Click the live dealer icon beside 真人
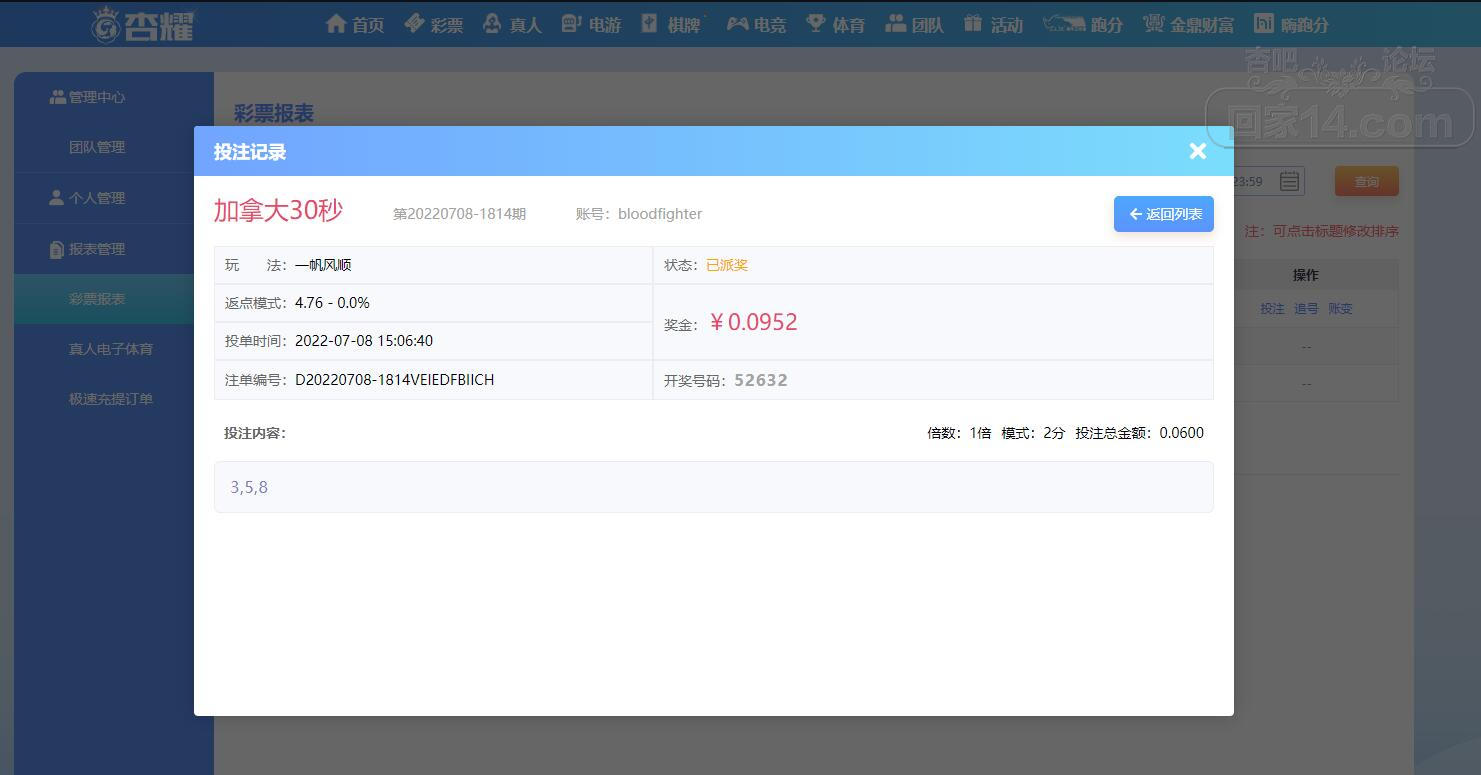The width and height of the screenshot is (1481, 775). (491, 23)
